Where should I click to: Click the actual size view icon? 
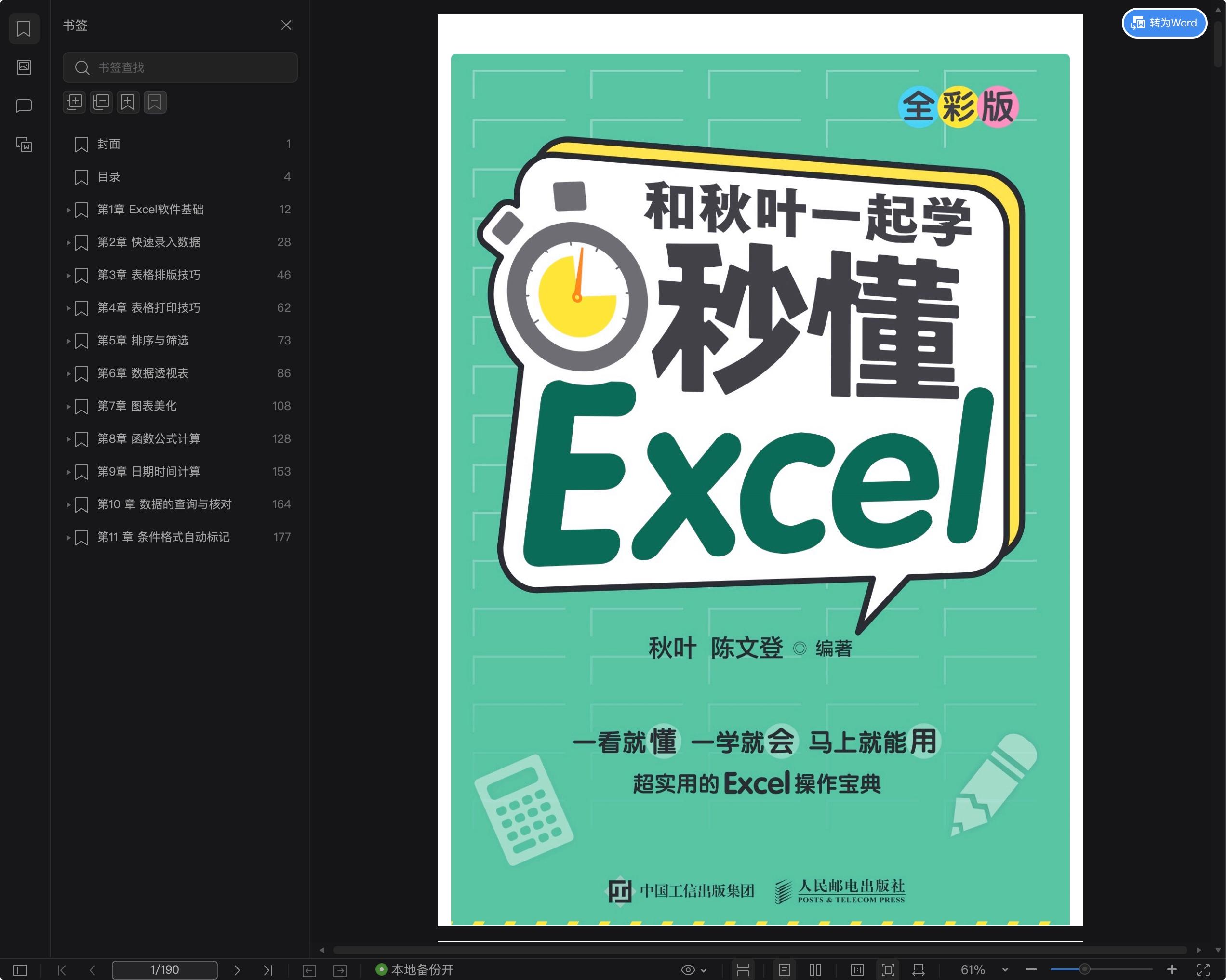pos(857,970)
